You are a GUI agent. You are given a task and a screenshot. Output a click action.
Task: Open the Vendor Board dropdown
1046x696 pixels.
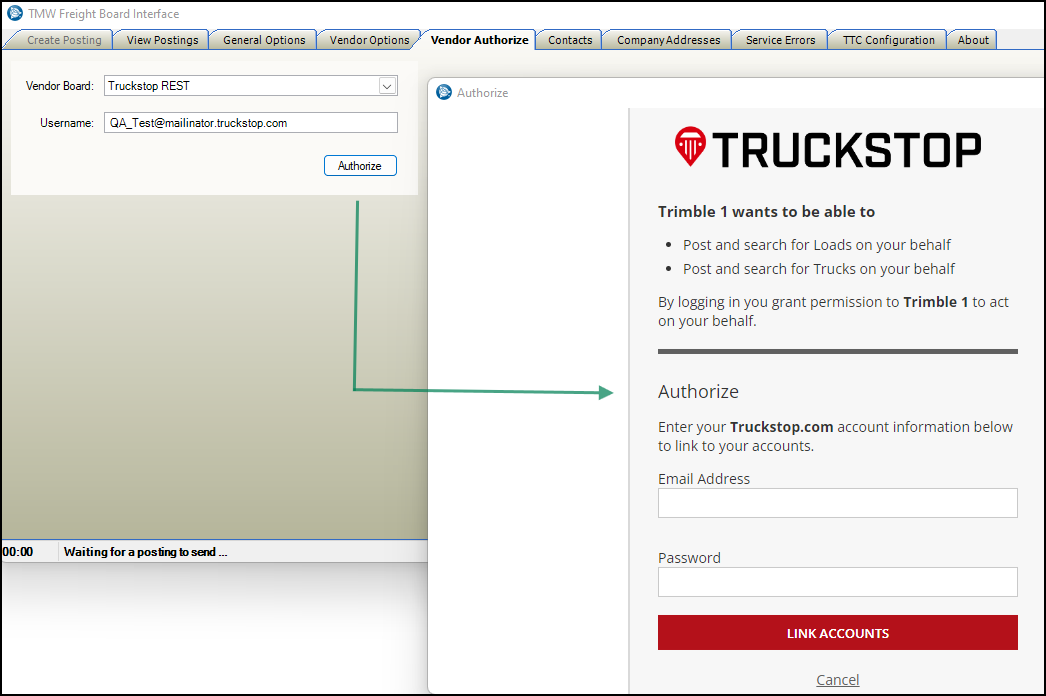387,86
